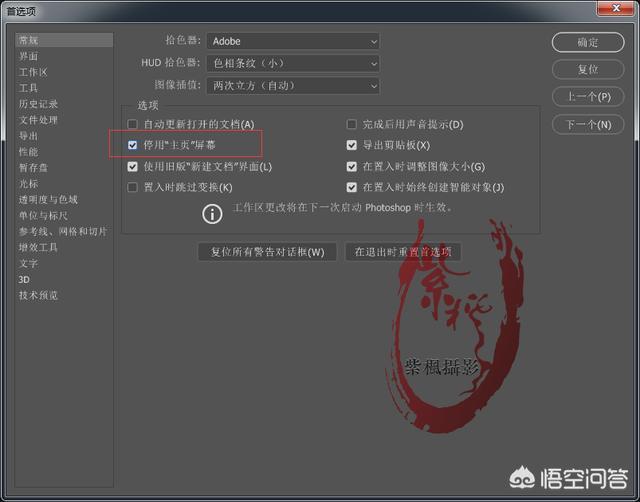Image resolution: width=640 pixels, height=502 pixels.
Task: Open the 拾色器 Adobe dropdown
Action: pos(293,41)
